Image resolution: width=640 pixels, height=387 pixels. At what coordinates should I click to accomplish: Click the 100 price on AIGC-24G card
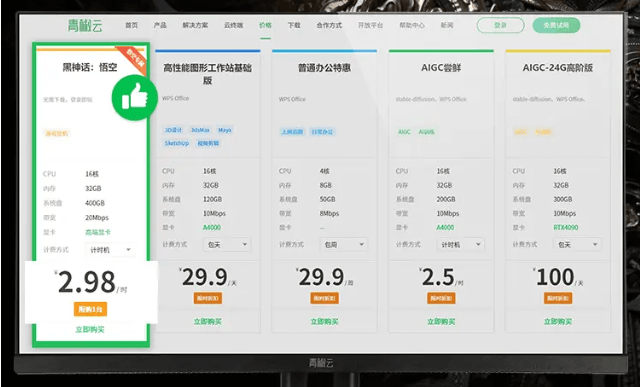coord(555,278)
